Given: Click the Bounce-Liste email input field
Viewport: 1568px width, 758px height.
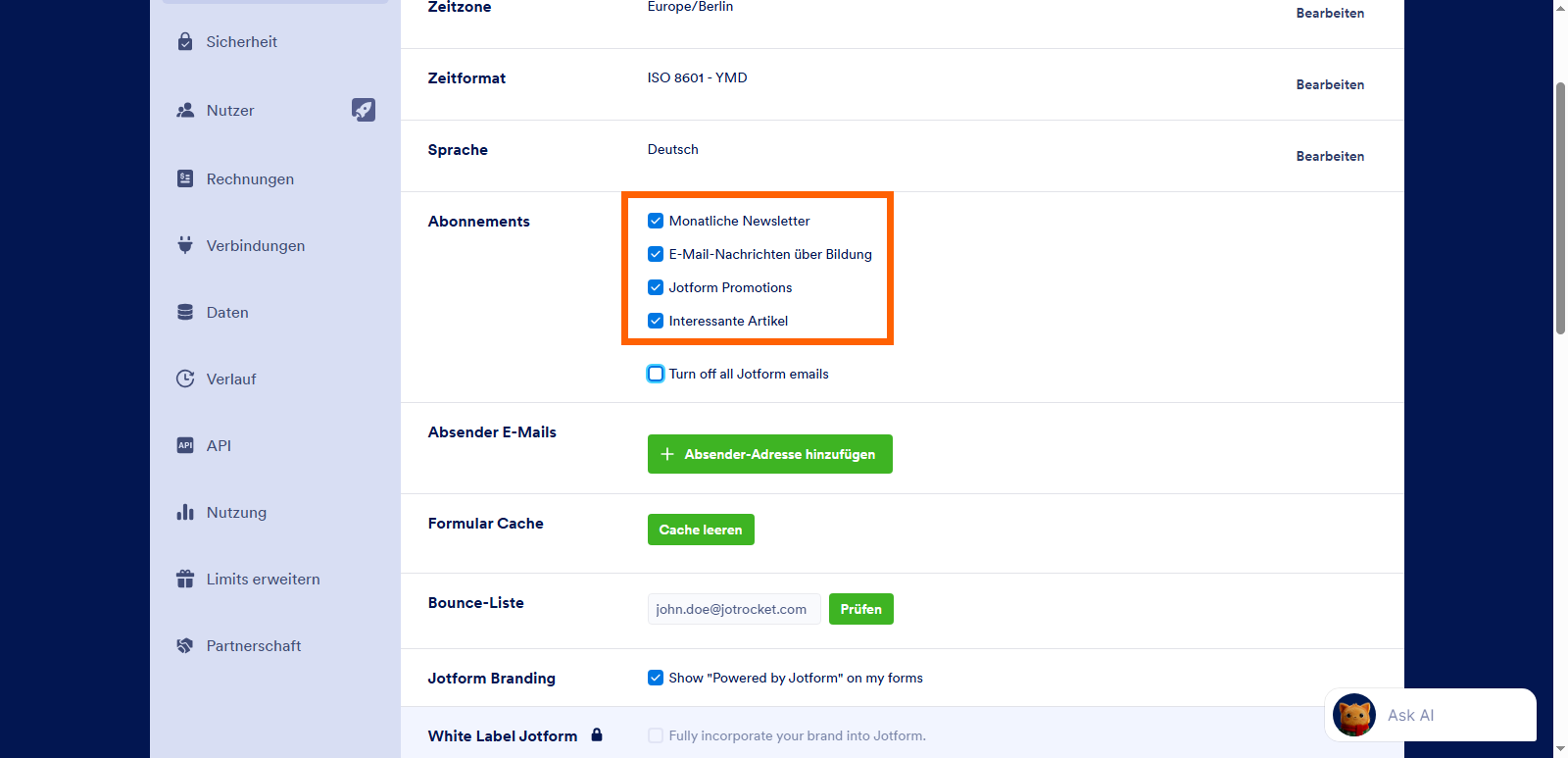Looking at the screenshot, I should 733,609.
